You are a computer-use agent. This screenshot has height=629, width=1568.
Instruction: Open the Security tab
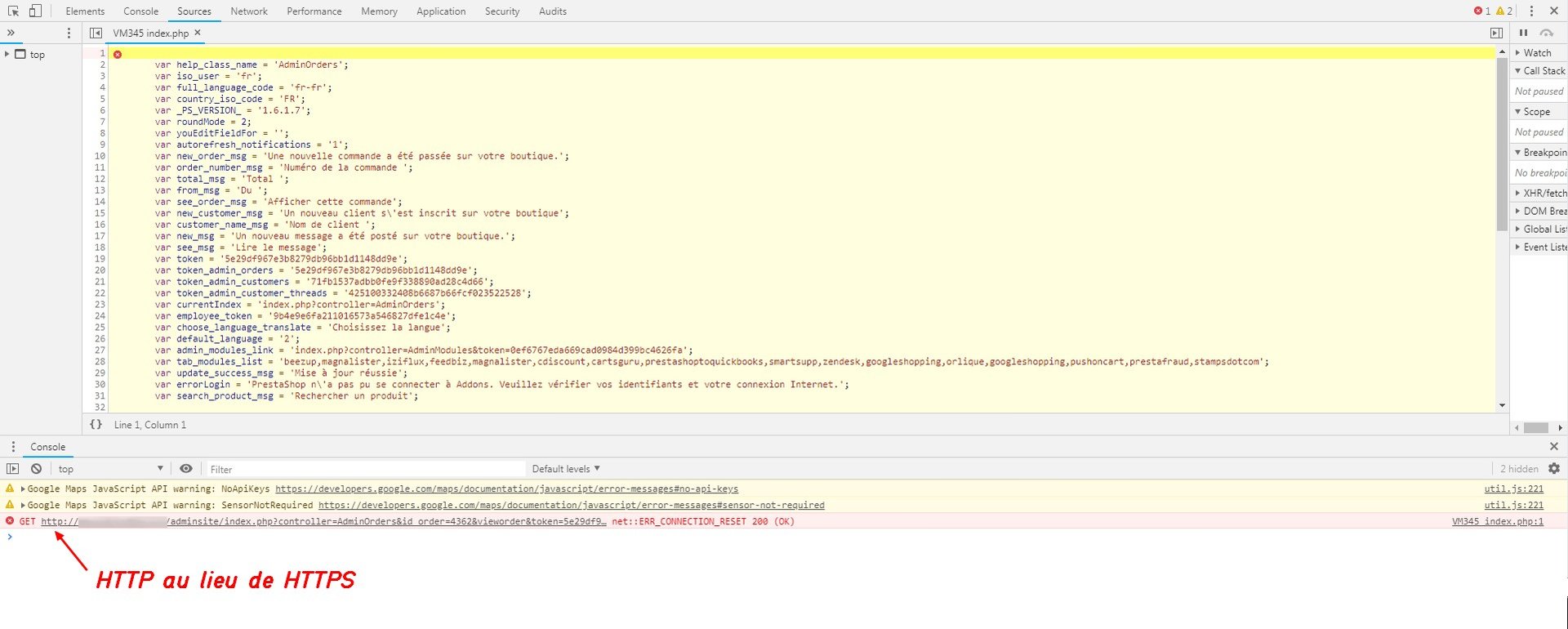point(502,11)
